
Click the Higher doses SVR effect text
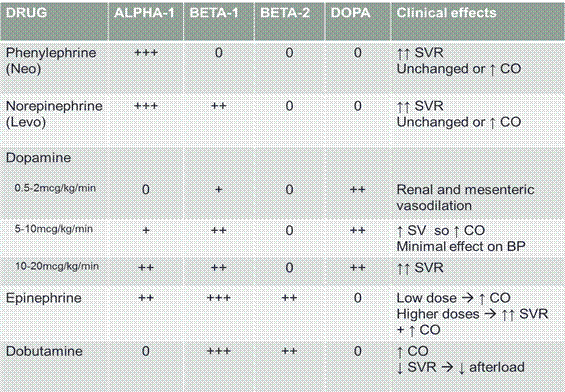(x=472, y=314)
